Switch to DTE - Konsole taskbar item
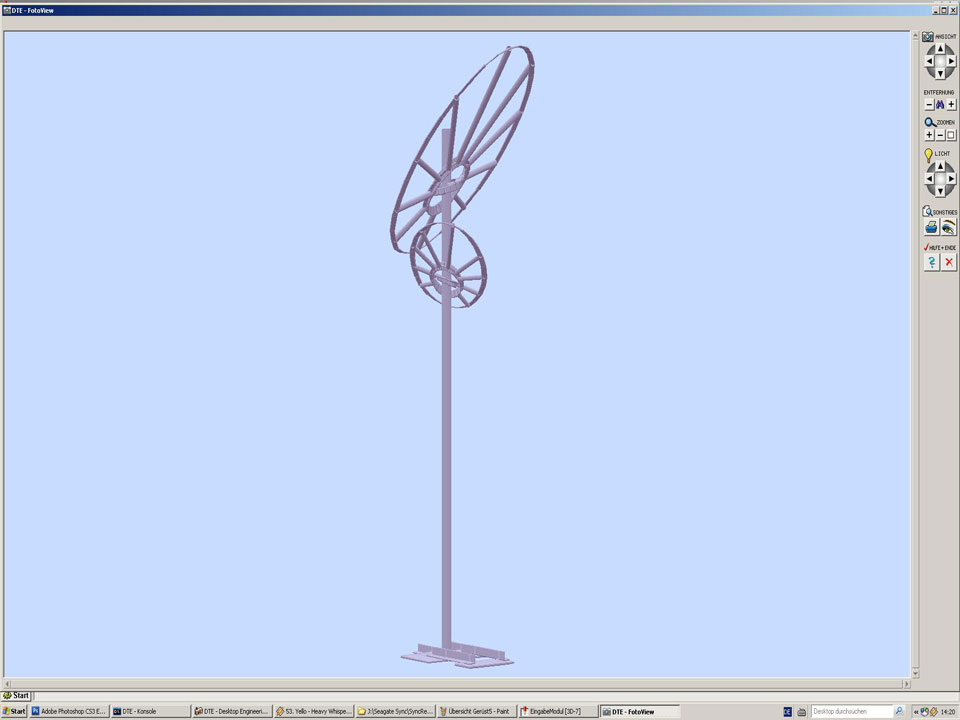 [149, 711]
